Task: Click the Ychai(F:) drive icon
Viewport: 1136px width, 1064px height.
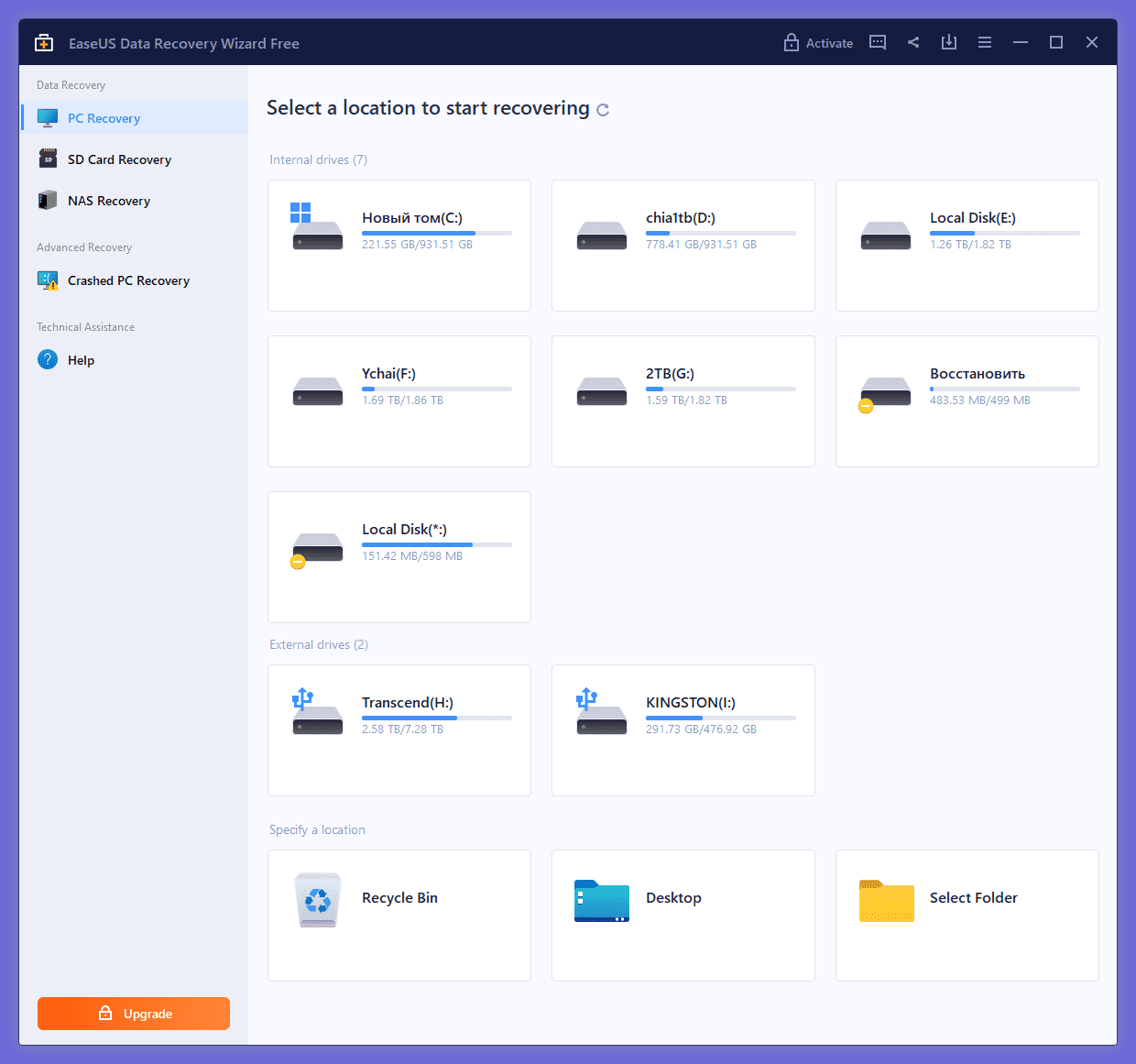Action: coord(318,392)
